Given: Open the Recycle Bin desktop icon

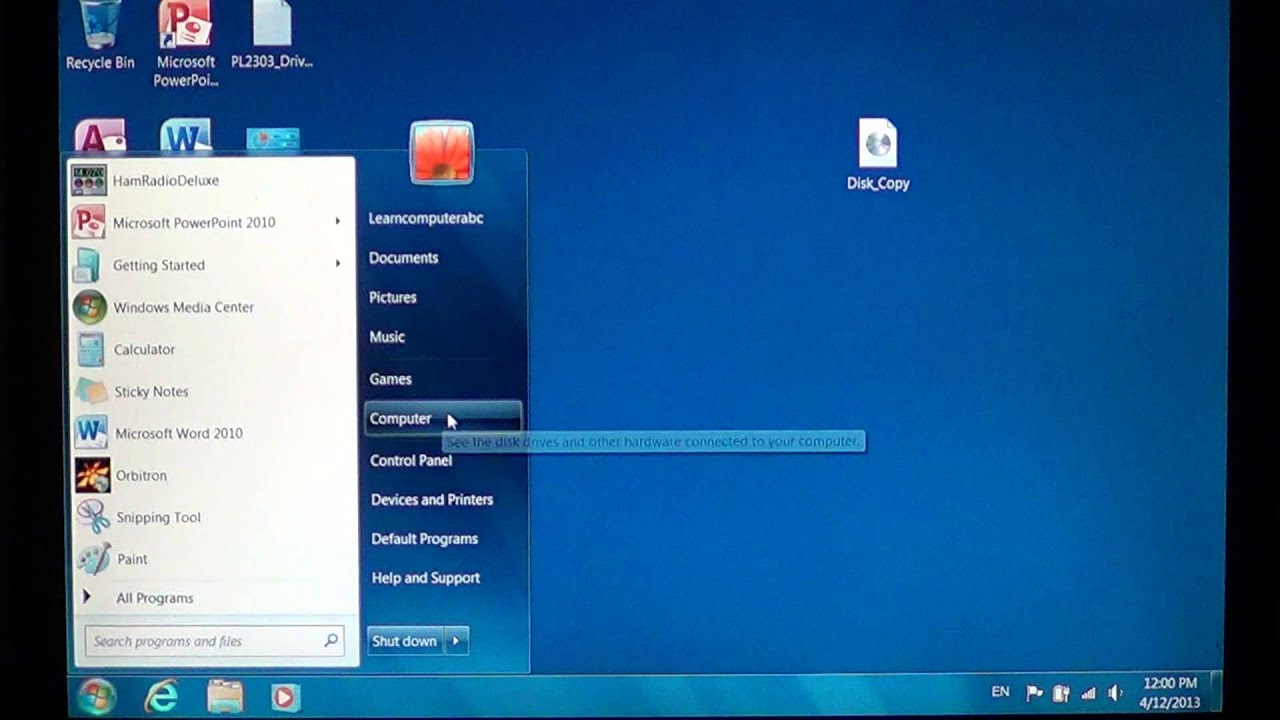Looking at the screenshot, I should pos(99,35).
